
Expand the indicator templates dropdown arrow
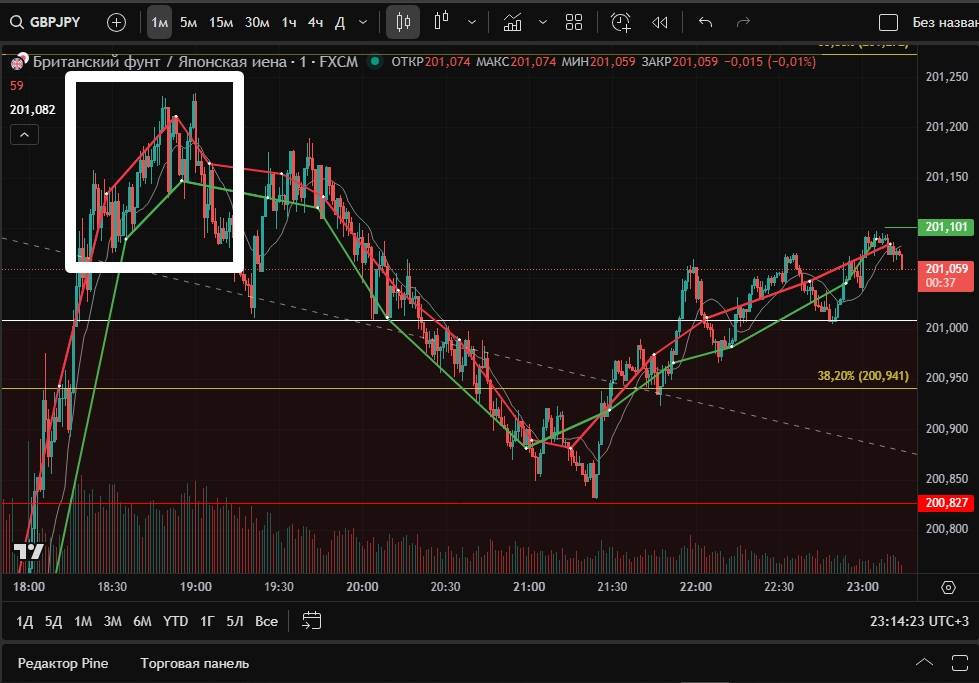pos(542,22)
